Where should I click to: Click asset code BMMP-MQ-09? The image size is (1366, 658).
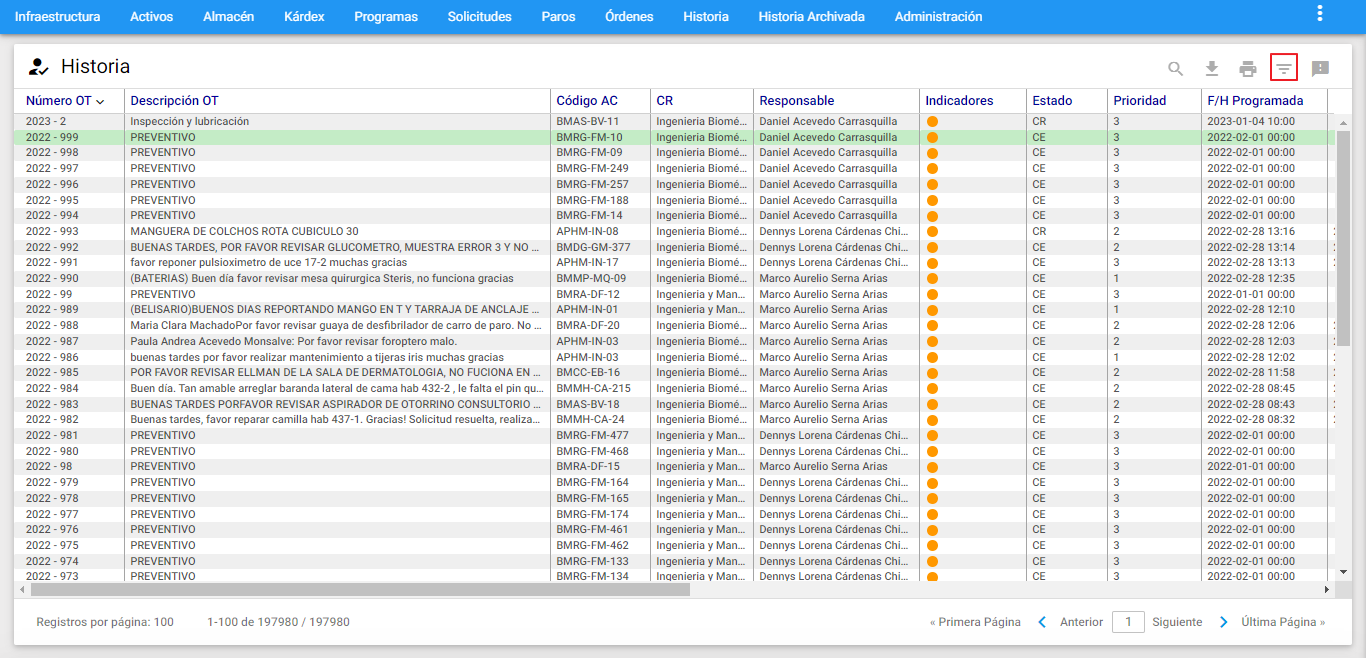591,278
